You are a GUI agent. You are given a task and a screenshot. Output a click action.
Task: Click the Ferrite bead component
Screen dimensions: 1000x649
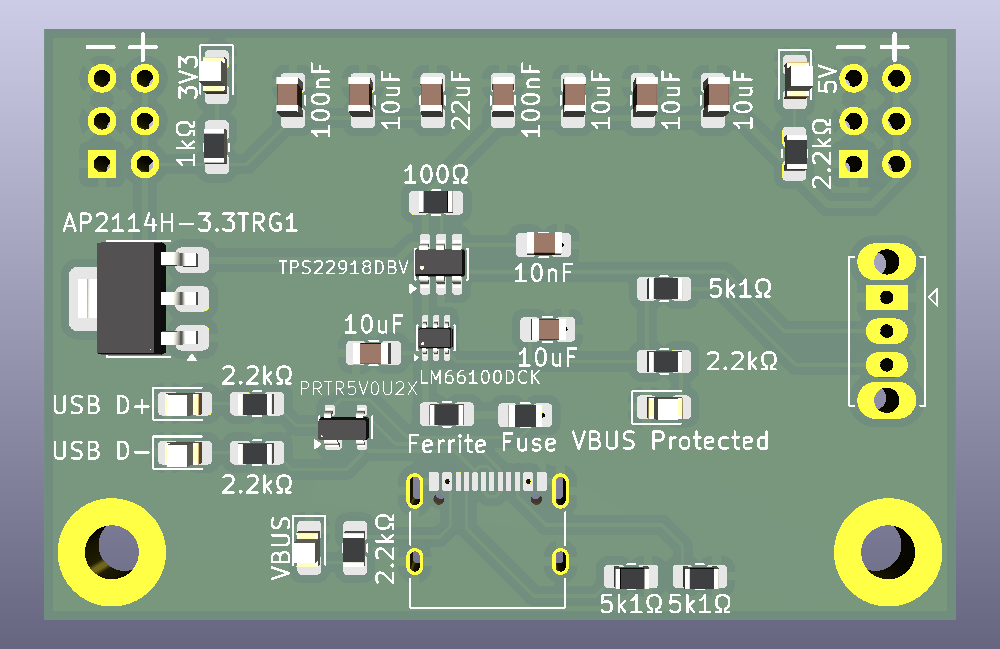(x=446, y=415)
